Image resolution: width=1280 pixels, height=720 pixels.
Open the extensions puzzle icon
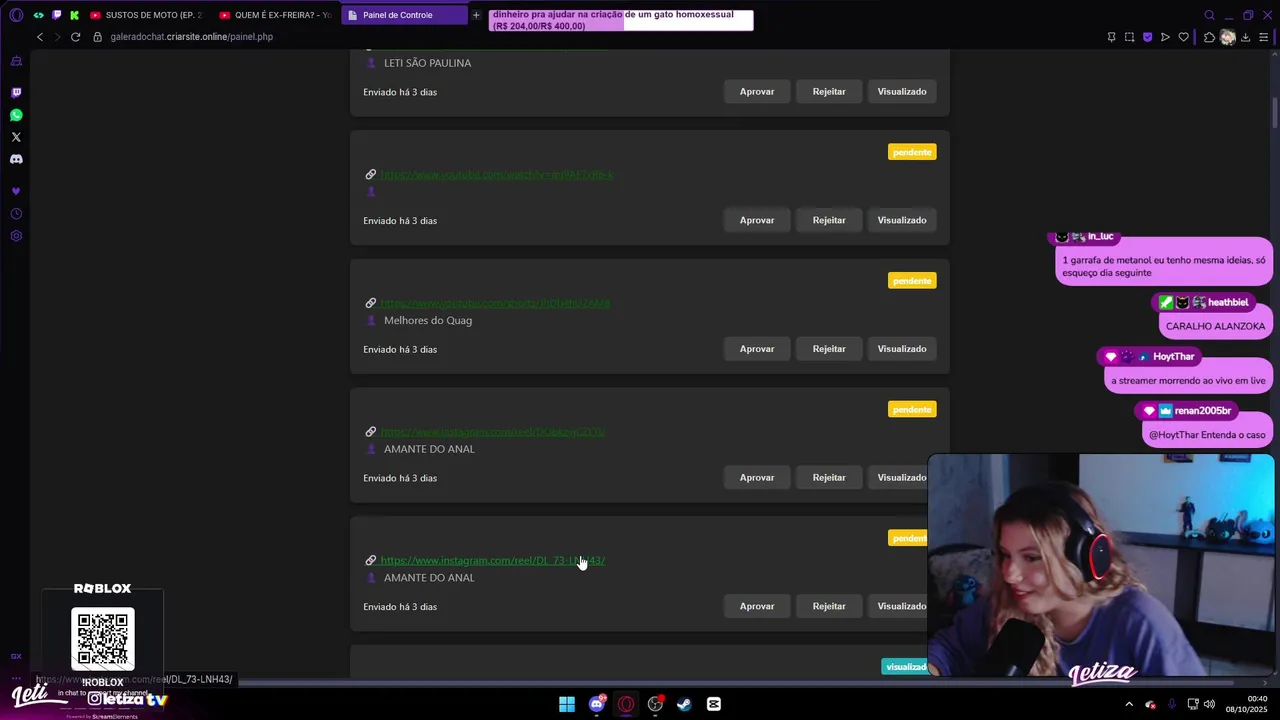[1209, 37]
